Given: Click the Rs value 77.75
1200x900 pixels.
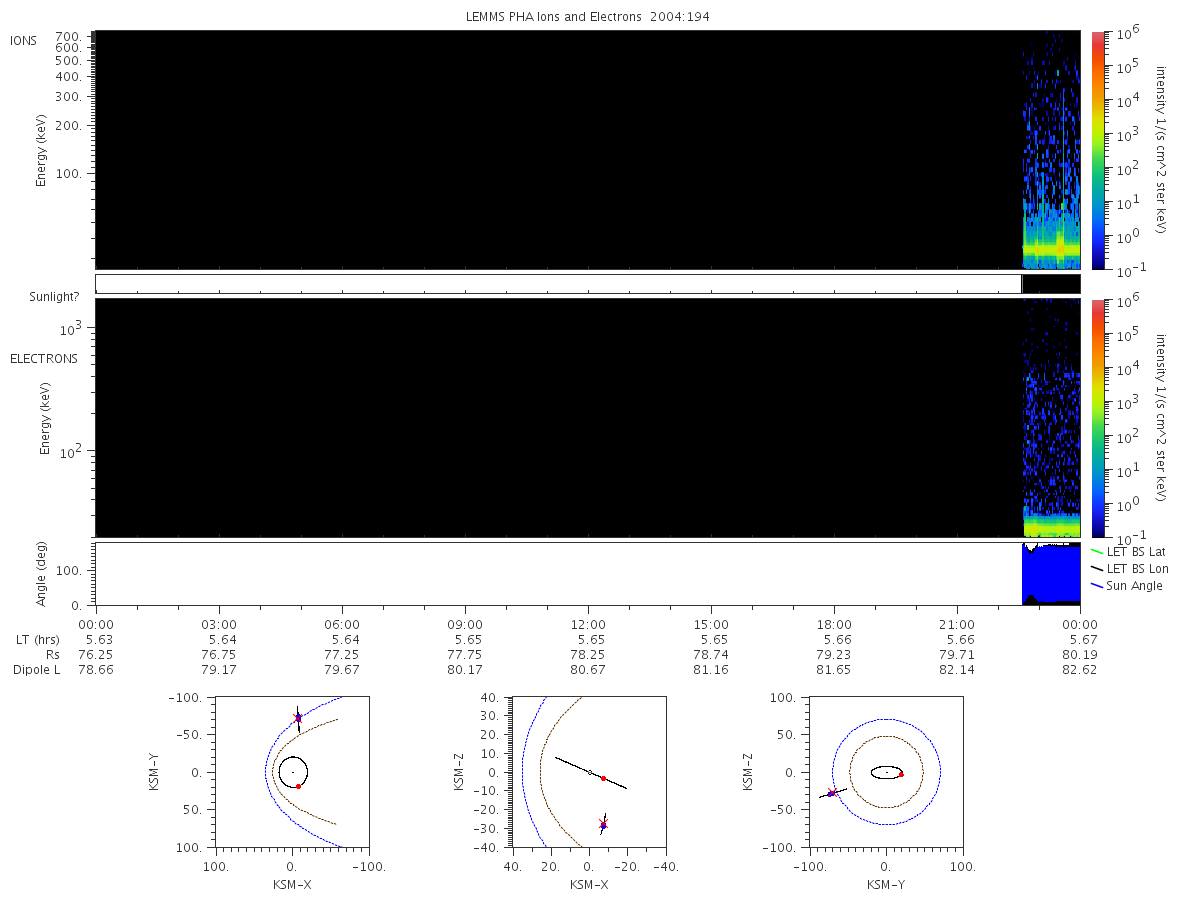Looking at the screenshot, I should (x=465, y=655).
